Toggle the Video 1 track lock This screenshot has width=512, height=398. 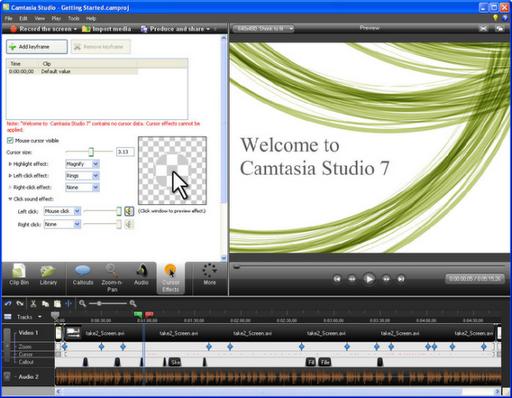coord(7,345)
